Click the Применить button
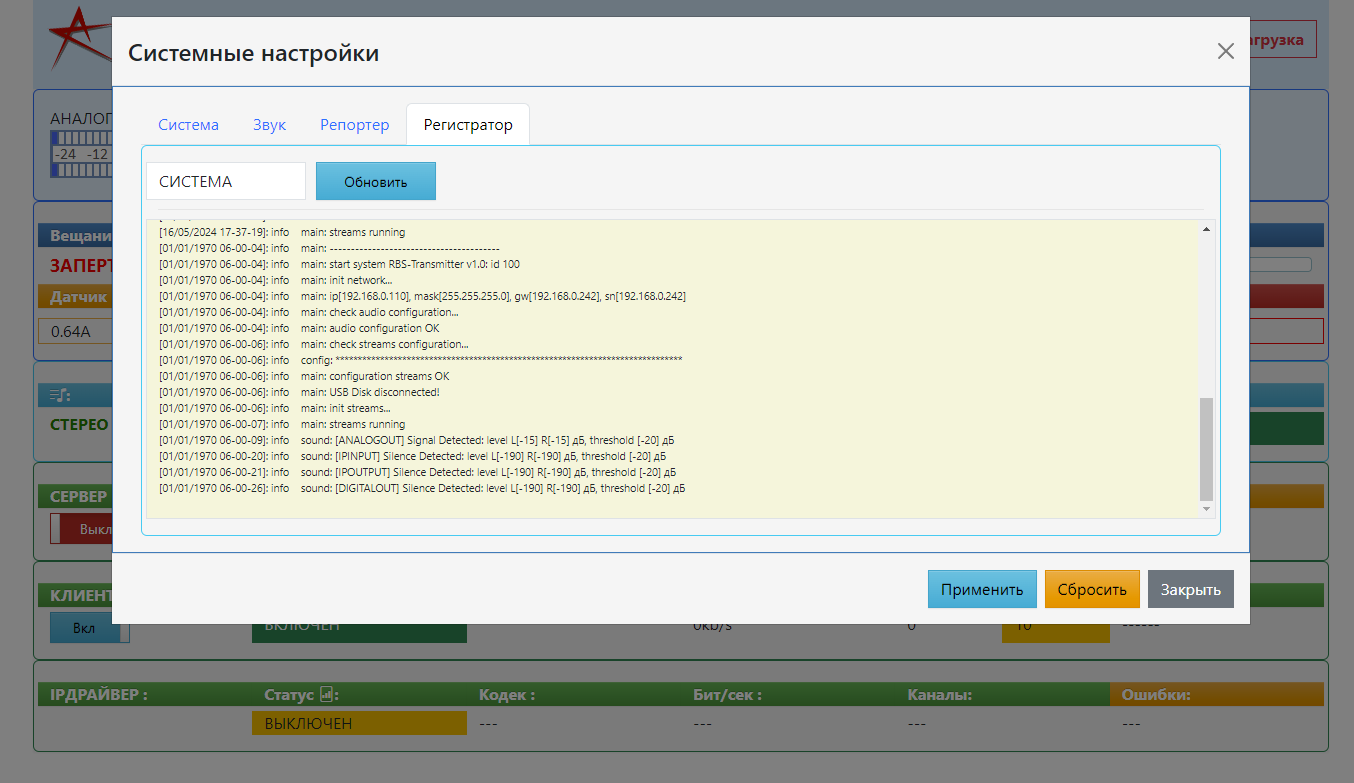The width and height of the screenshot is (1354, 783). tap(981, 589)
